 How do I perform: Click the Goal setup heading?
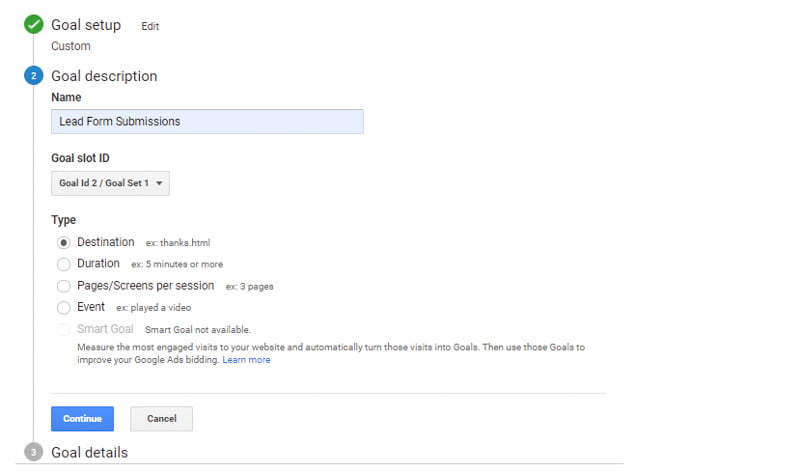point(86,25)
